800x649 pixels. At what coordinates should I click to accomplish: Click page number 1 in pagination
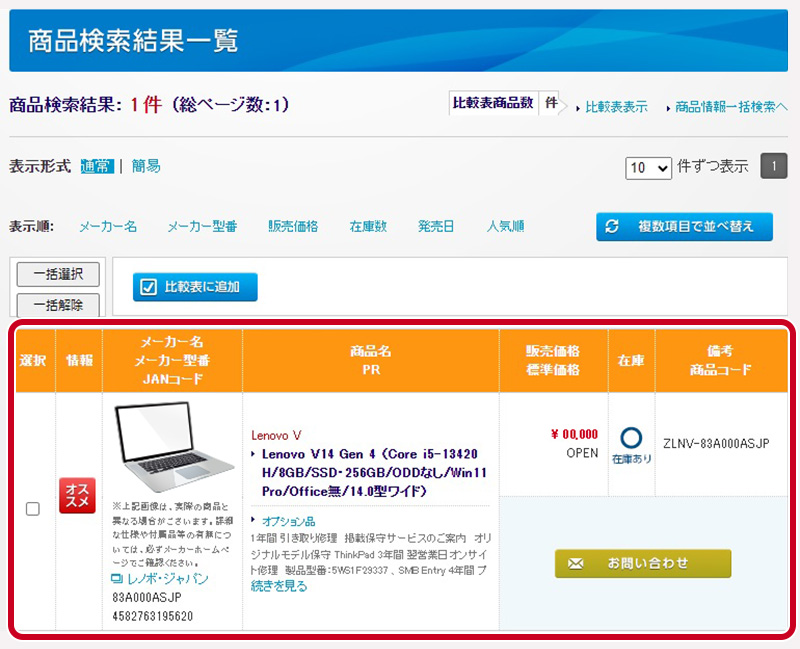774,166
